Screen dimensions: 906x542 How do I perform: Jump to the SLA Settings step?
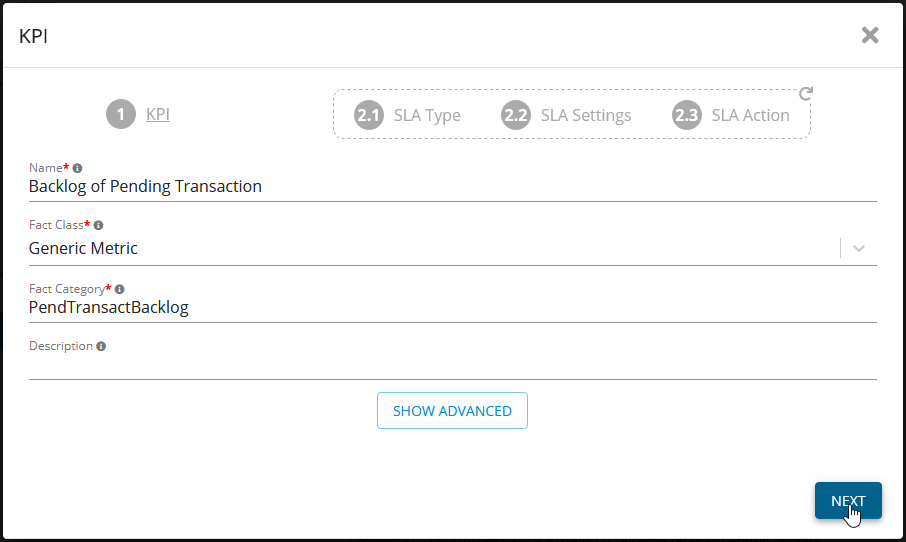pos(586,115)
